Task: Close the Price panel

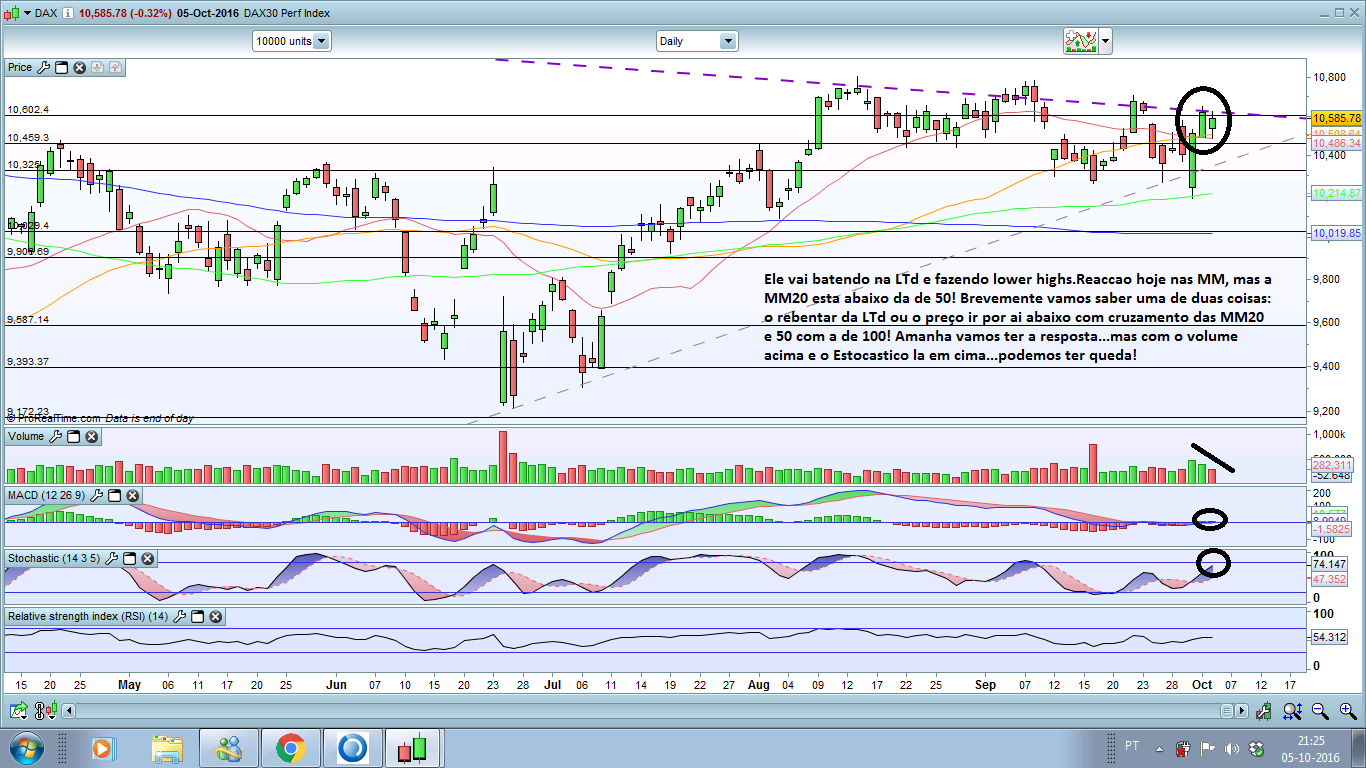Action: pos(79,68)
